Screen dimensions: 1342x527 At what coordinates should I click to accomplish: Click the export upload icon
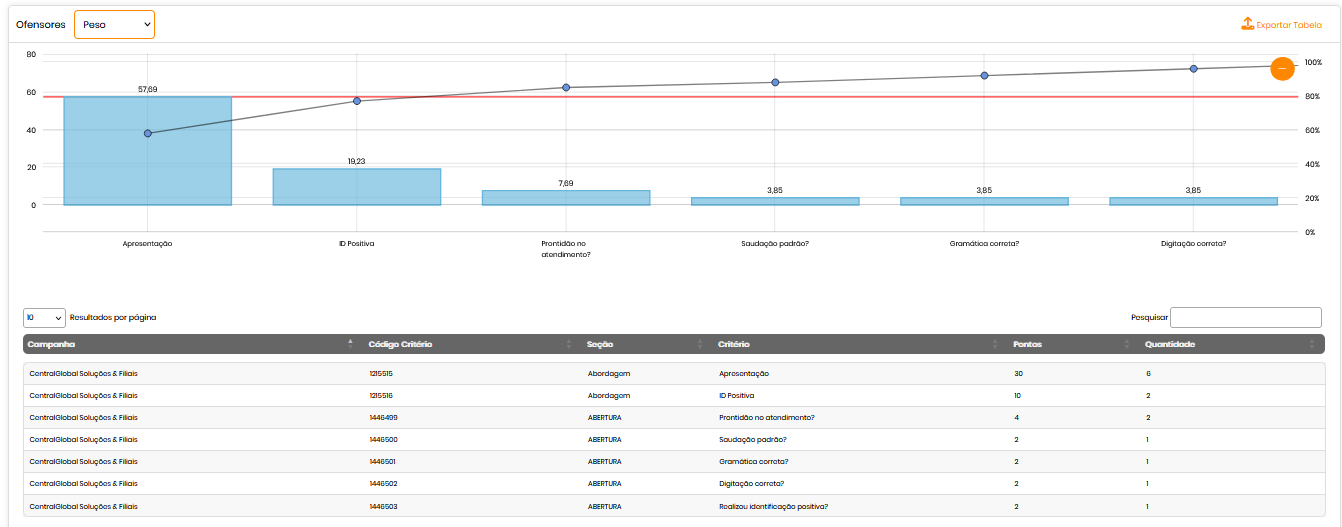tap(1247, 24)
